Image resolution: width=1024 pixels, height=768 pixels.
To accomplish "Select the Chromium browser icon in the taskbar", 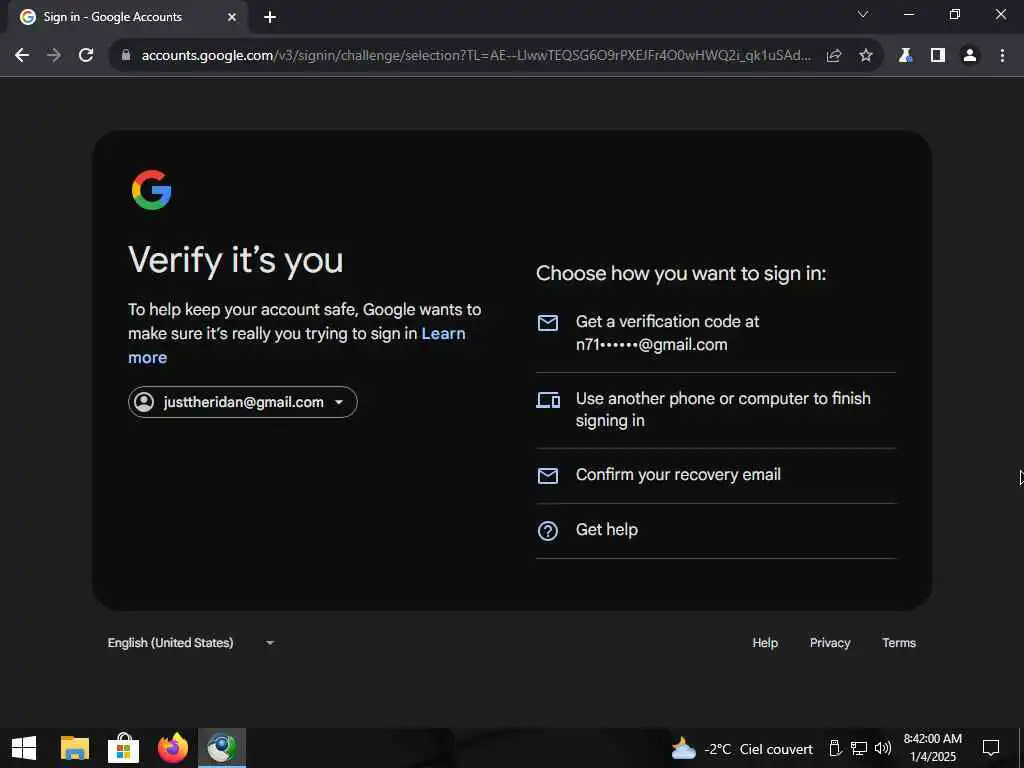I will [x=222, y=748].
